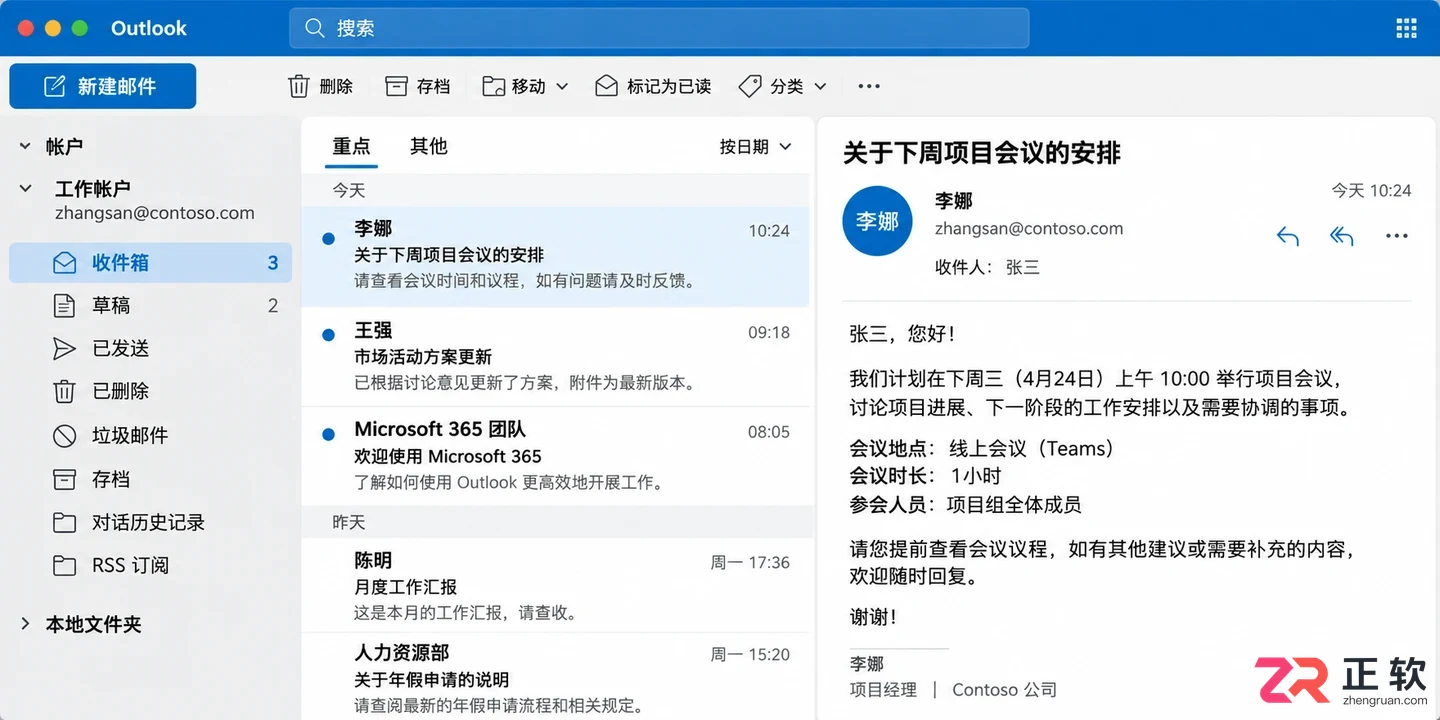Open the app launcher grid icon

pos(1406,28)
